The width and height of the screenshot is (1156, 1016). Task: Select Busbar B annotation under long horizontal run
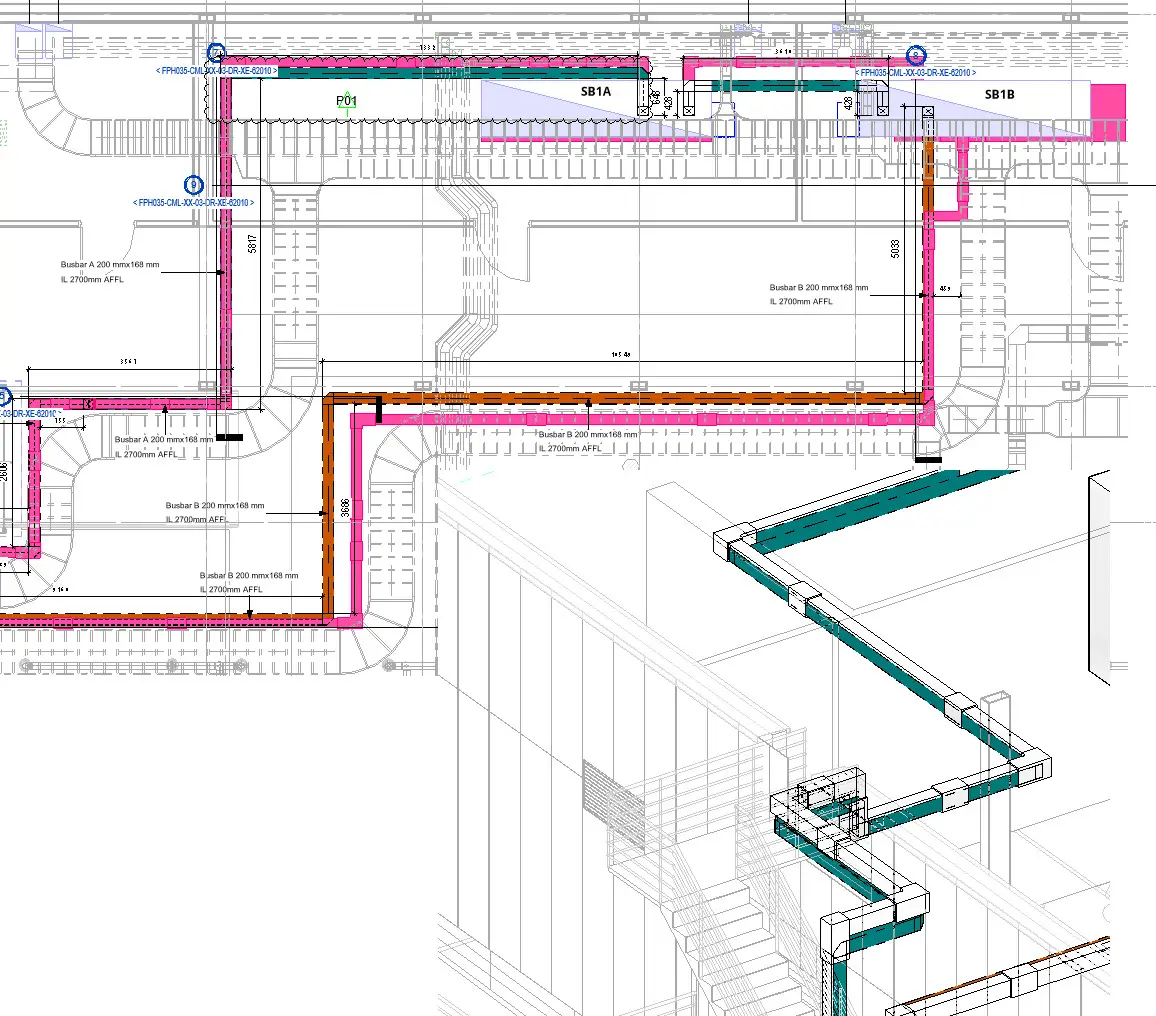(588, 441)
